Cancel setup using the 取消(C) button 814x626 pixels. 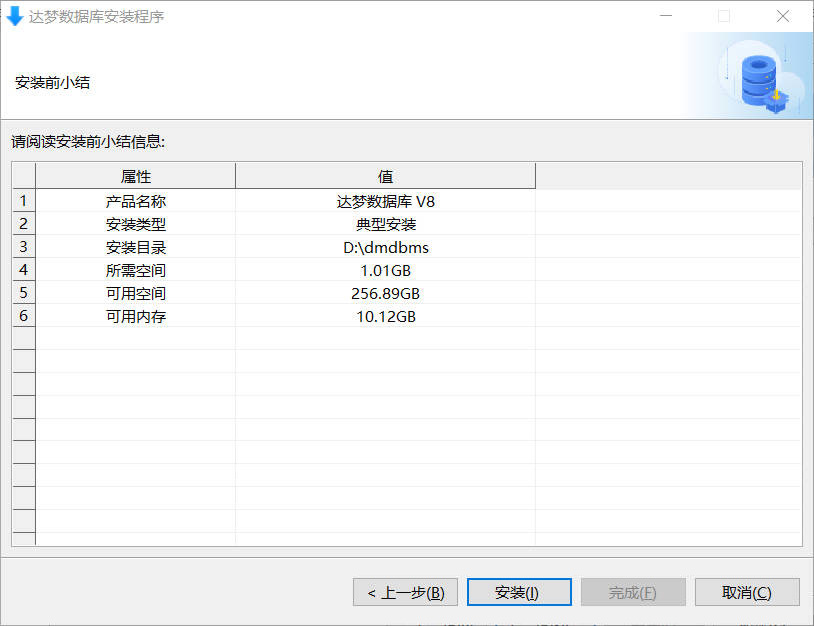[747, 592]
